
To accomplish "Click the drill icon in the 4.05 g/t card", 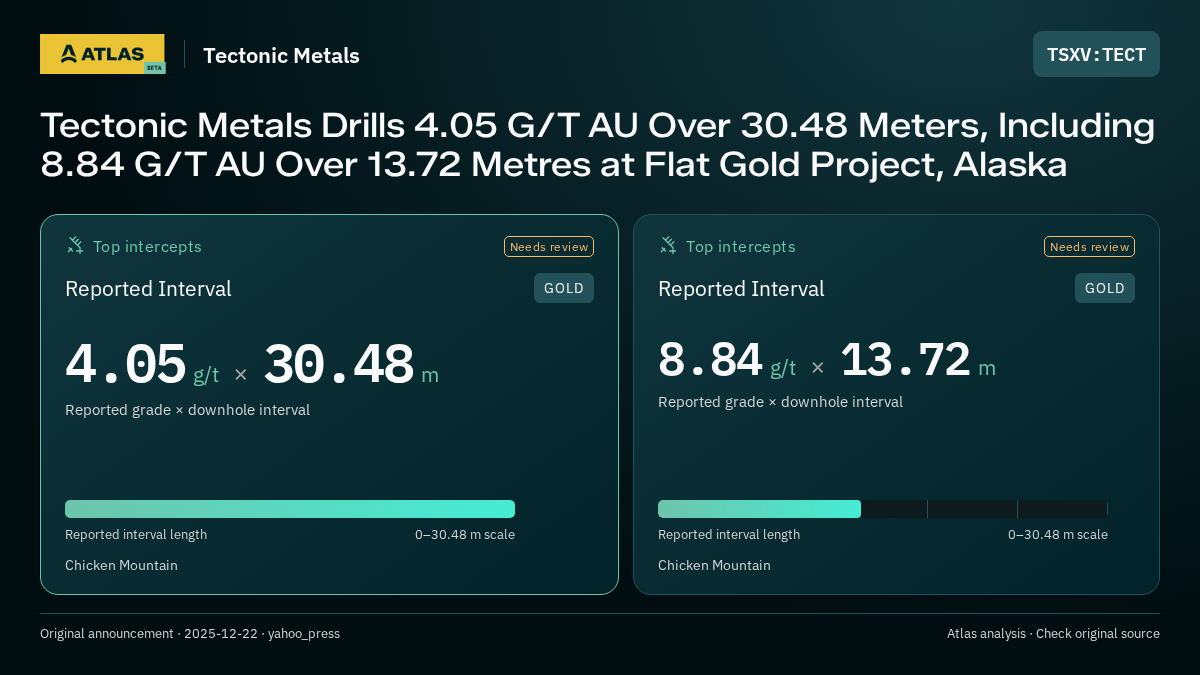I will click(x=75, y=245).
